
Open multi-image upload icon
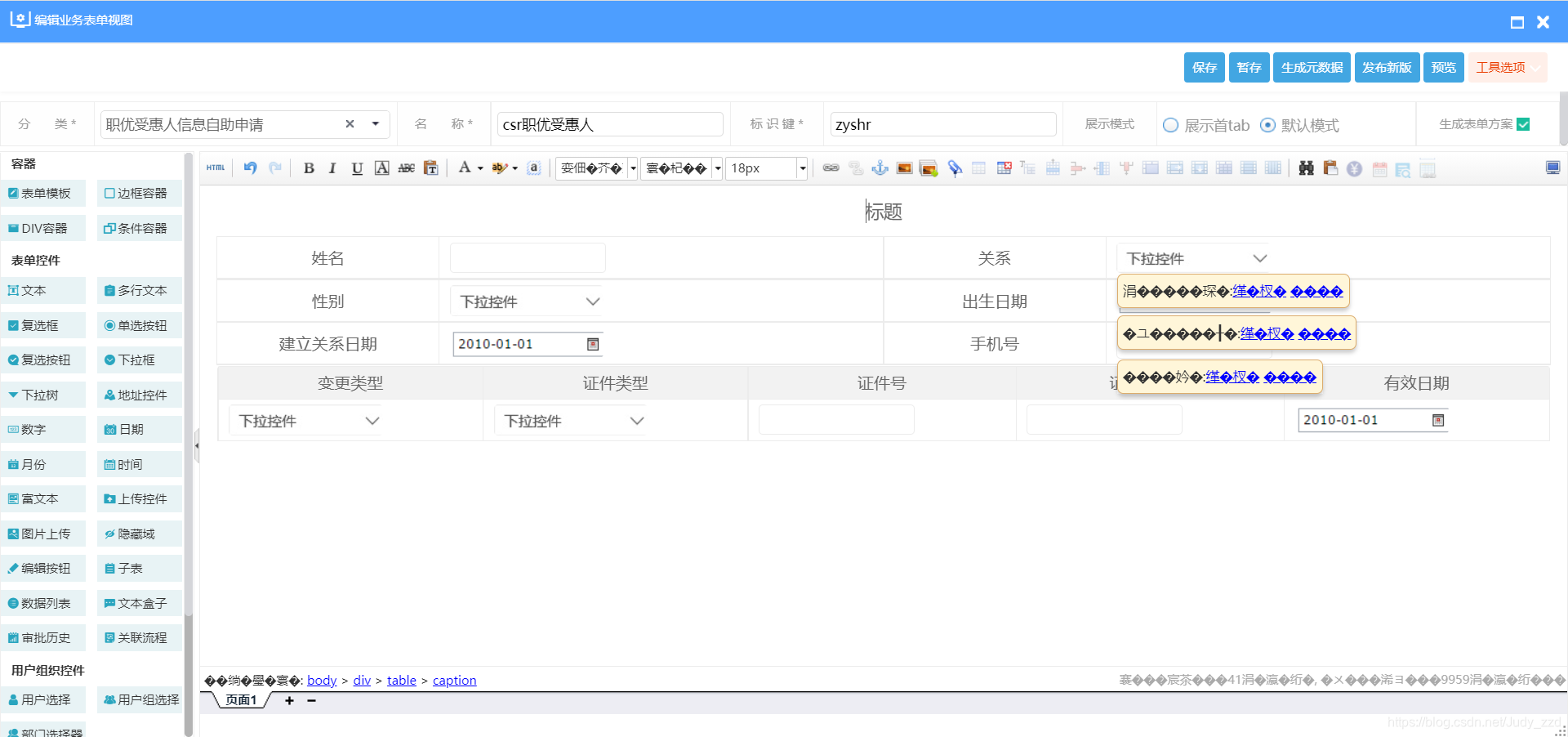[x=929, y=168]
